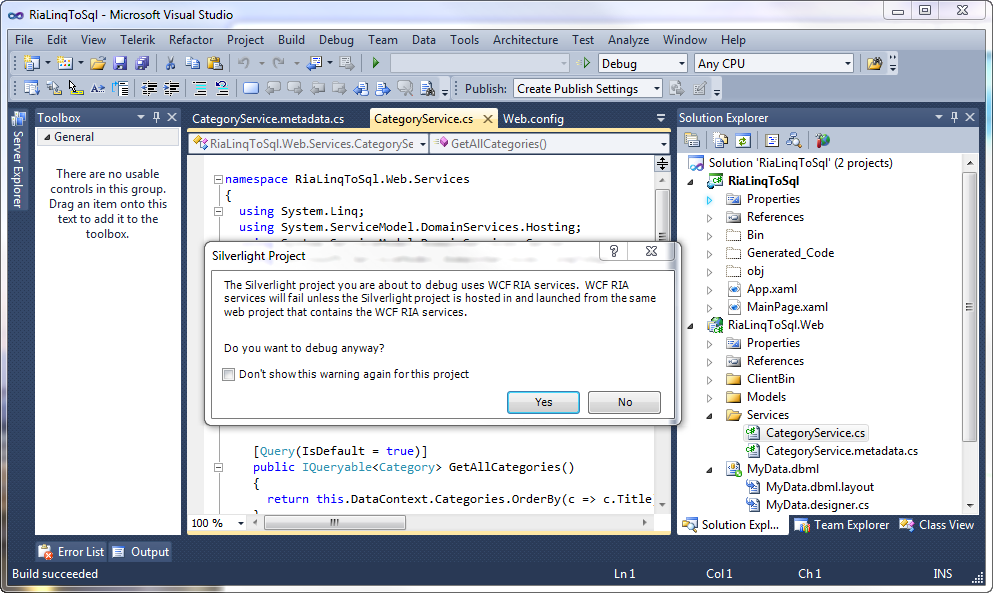Click Solution Explorer's Show All Files icon
The width and height of the screenshot is (993, 593).
(x=721, y=140)
